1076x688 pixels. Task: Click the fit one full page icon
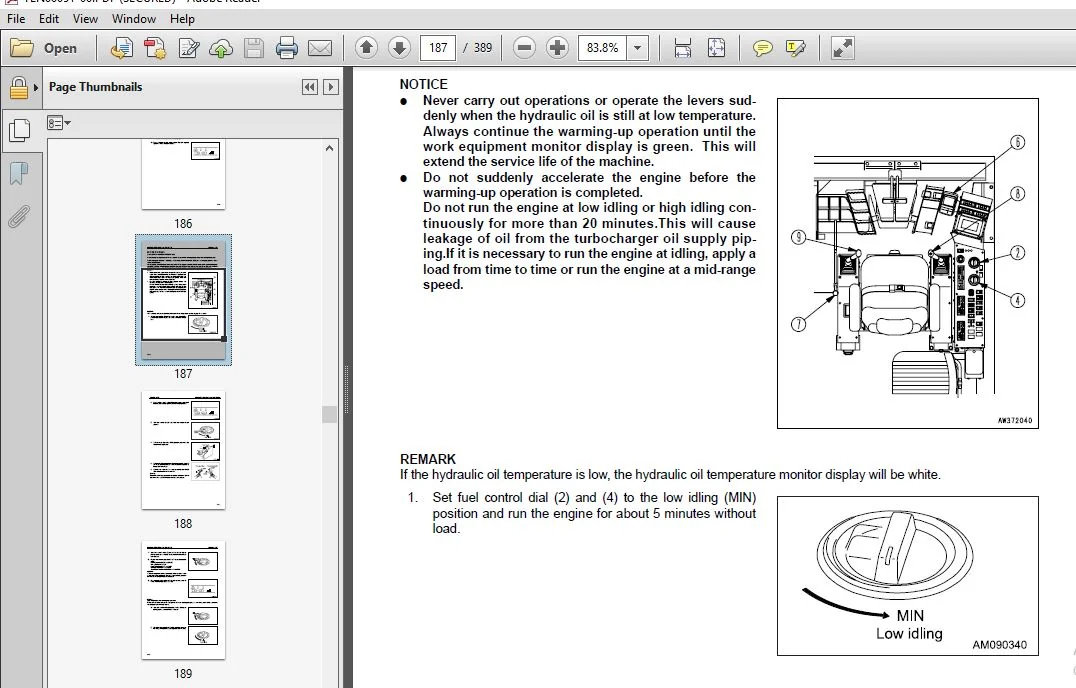[x=716, y=47]
